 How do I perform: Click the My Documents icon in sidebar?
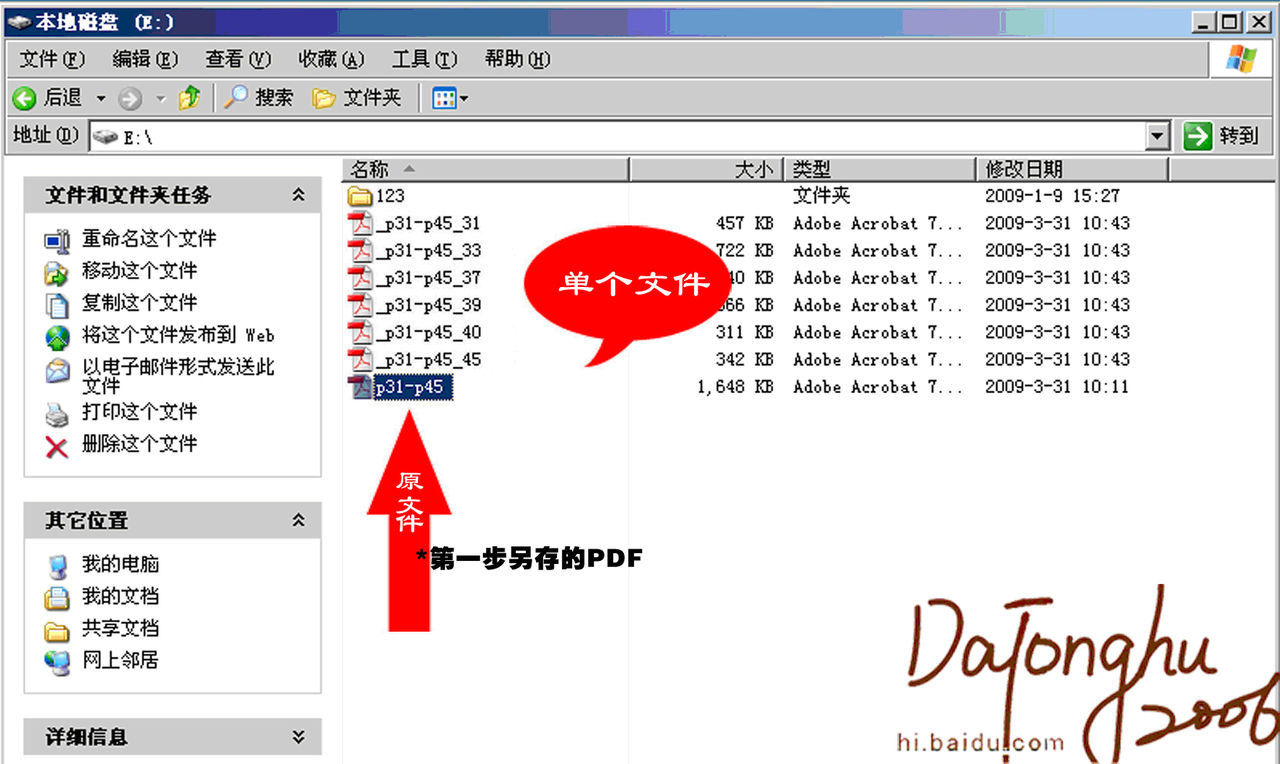coord(57,598)
